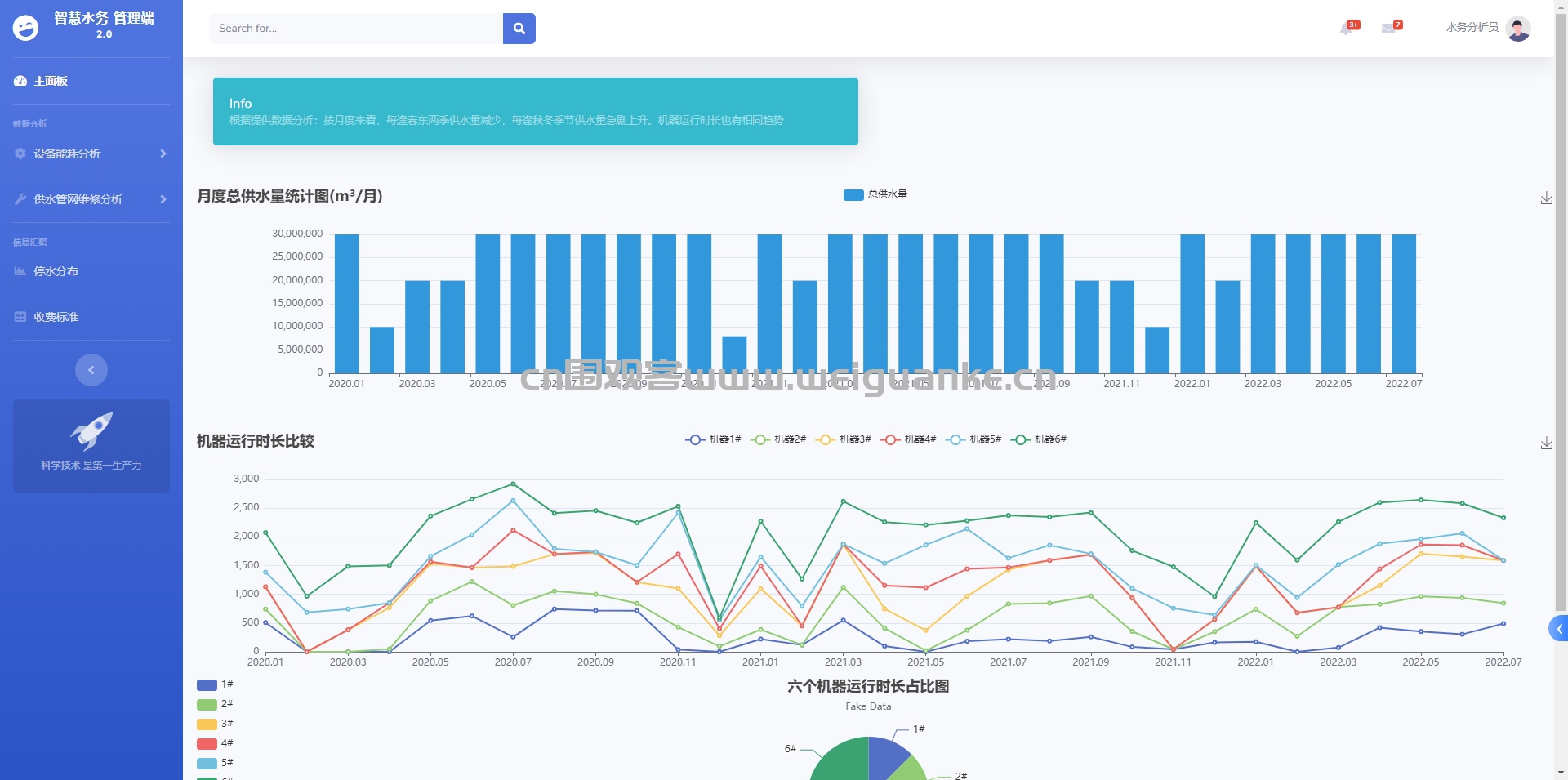Open the 水务分析员 user menu
Image resolution: width=1568 pixels, height=780 pixels.
1488,29
